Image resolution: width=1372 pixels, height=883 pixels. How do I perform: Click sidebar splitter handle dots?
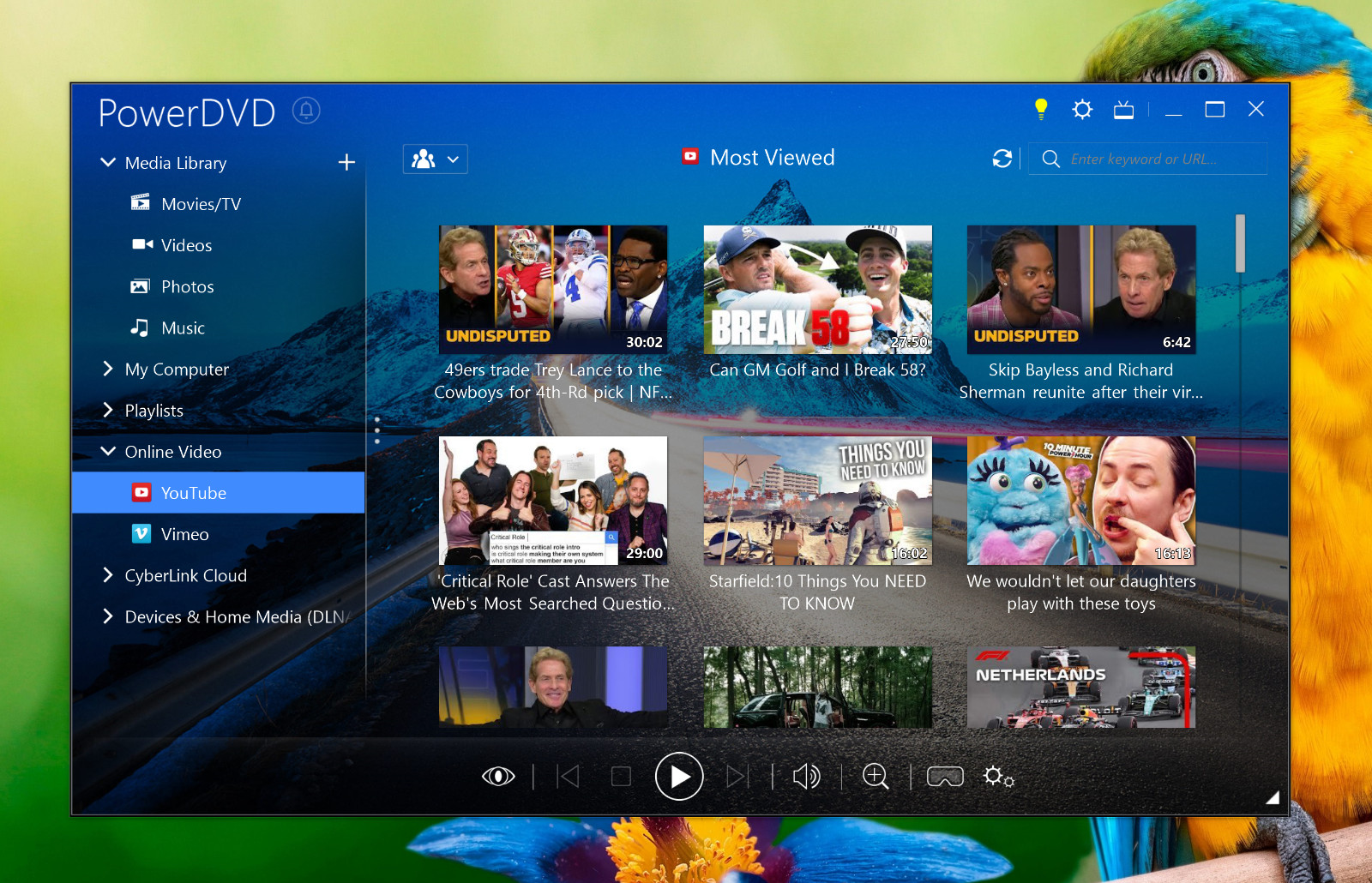[376, 430]
